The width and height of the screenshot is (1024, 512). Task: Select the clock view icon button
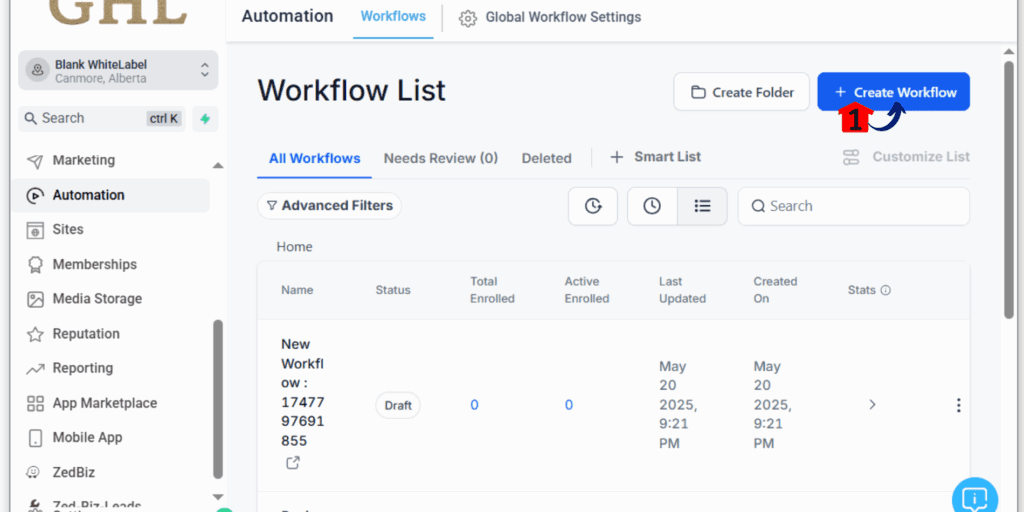652,206
